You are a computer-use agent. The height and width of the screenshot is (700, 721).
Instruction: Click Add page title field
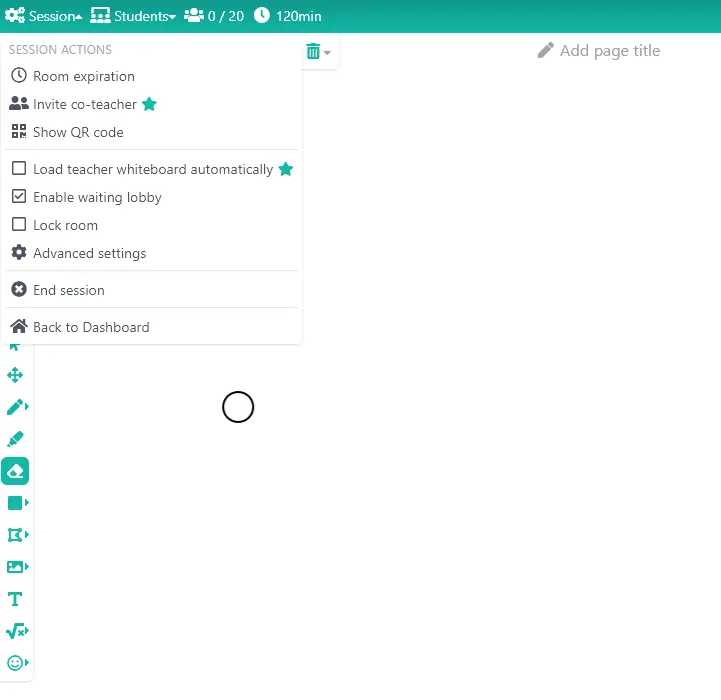coord(610,51)
